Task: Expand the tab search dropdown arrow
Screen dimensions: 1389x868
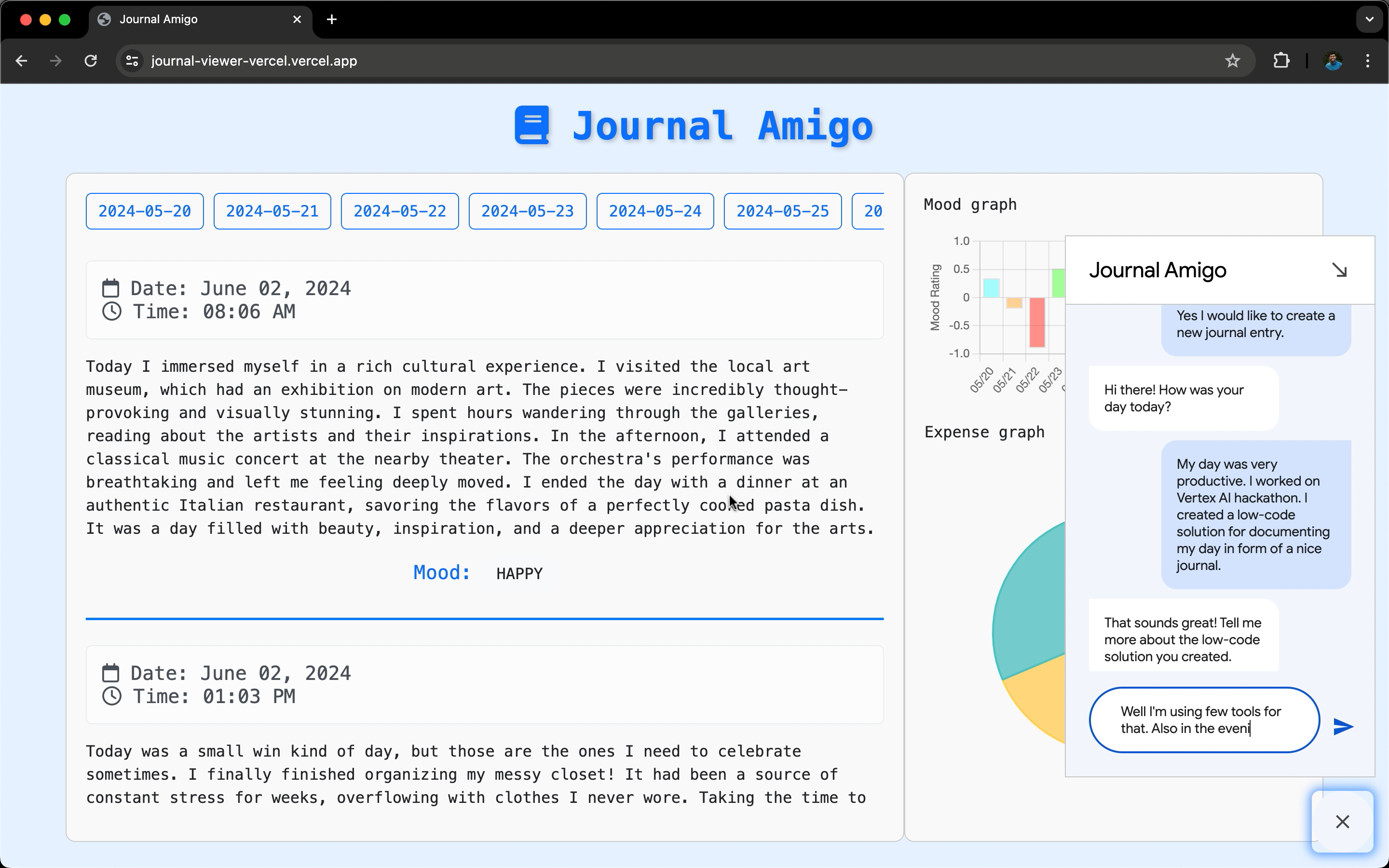Action: (x=1370, y=19)
